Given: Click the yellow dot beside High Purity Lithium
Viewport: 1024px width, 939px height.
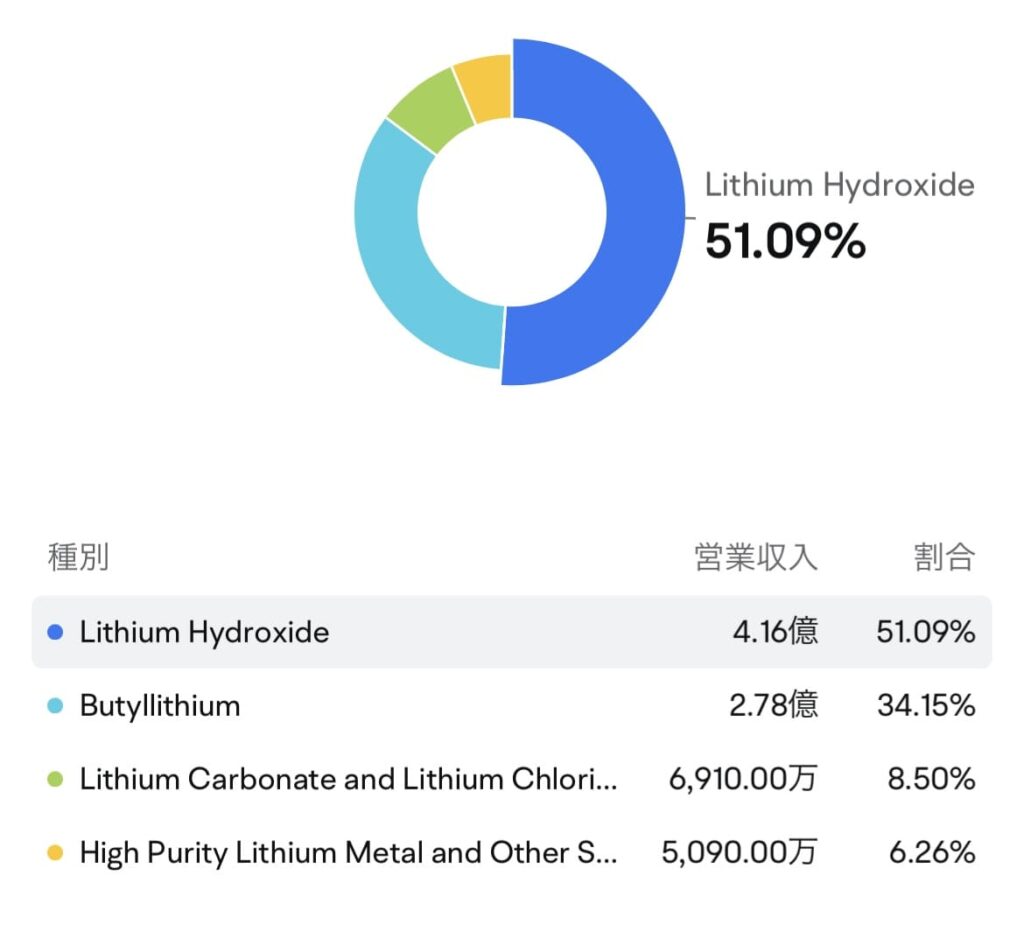Looking at the screenshot, I should [x=56, y=853].
